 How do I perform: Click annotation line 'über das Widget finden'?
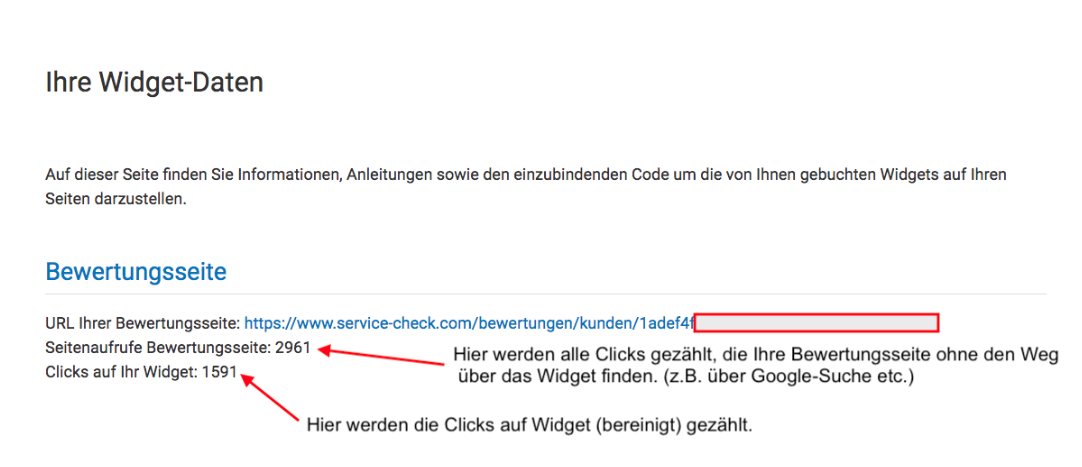685,379
